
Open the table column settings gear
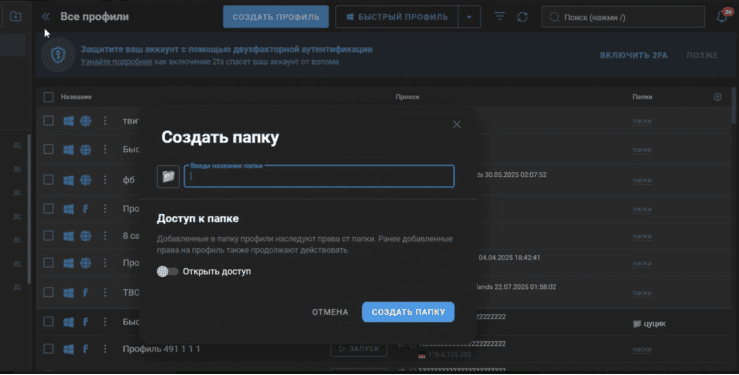pos(717,97)
